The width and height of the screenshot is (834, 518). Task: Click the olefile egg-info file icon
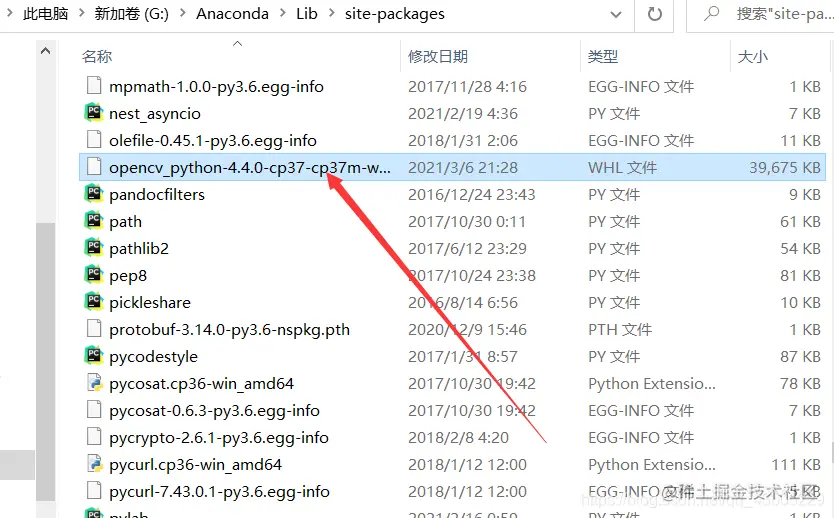click(94, 140)
